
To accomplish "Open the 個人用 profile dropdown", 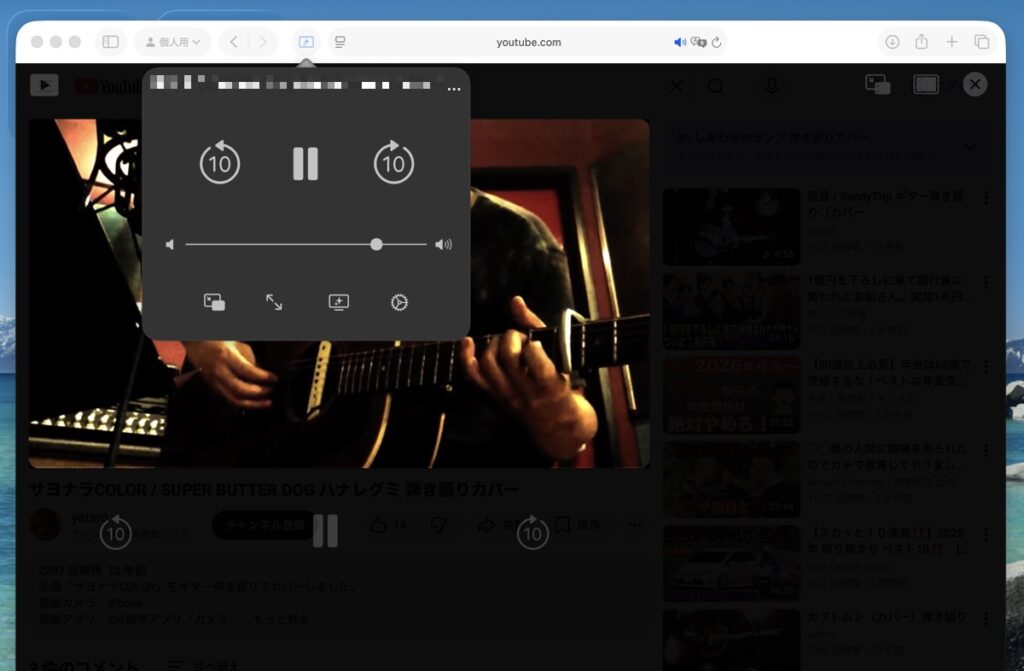I will coord(173,42).
